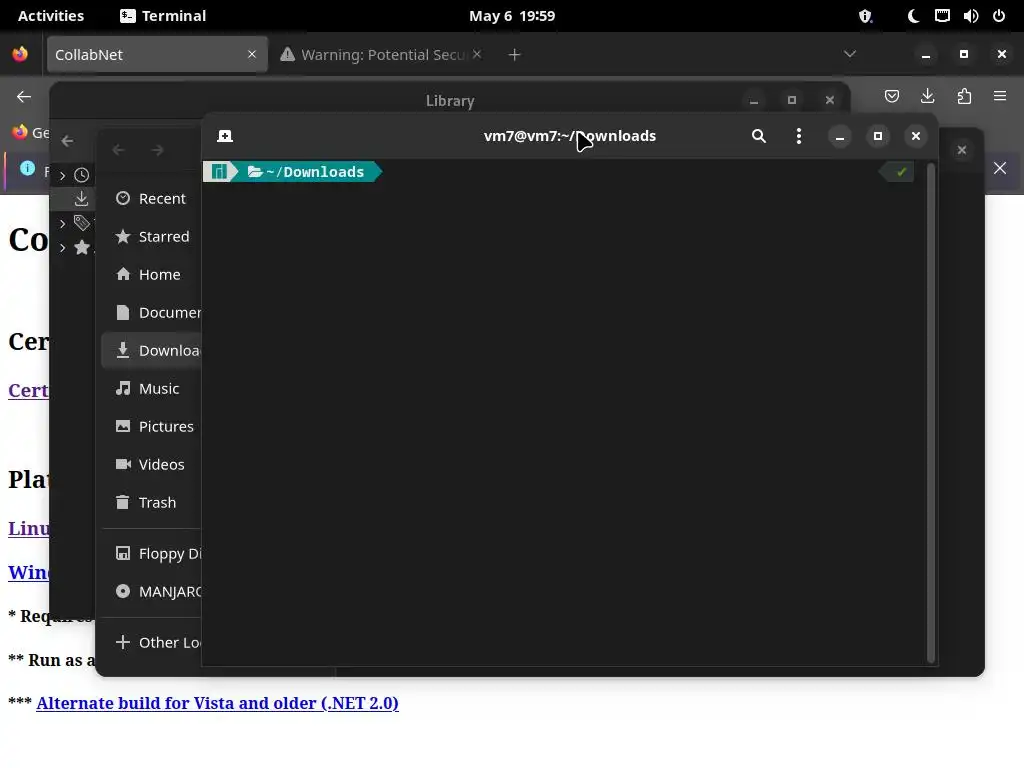Expand Tags node in Library
Viewport: 1024px width, 768px height.
pyautogui.click(x=62, y=223)
